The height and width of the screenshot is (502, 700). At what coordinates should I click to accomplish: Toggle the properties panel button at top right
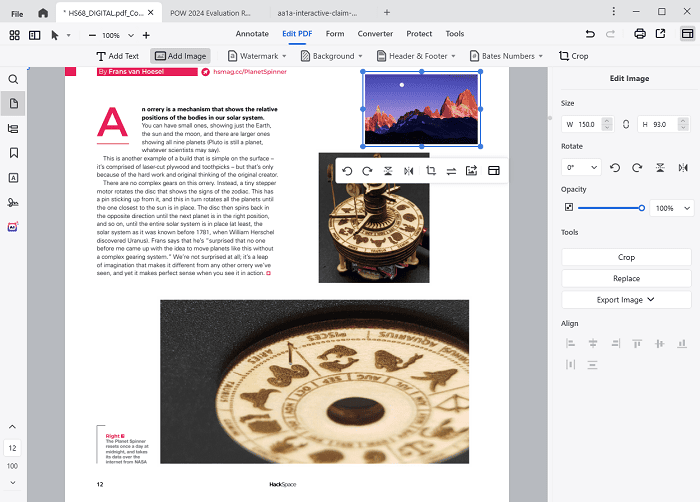click(x=686, y=34)
